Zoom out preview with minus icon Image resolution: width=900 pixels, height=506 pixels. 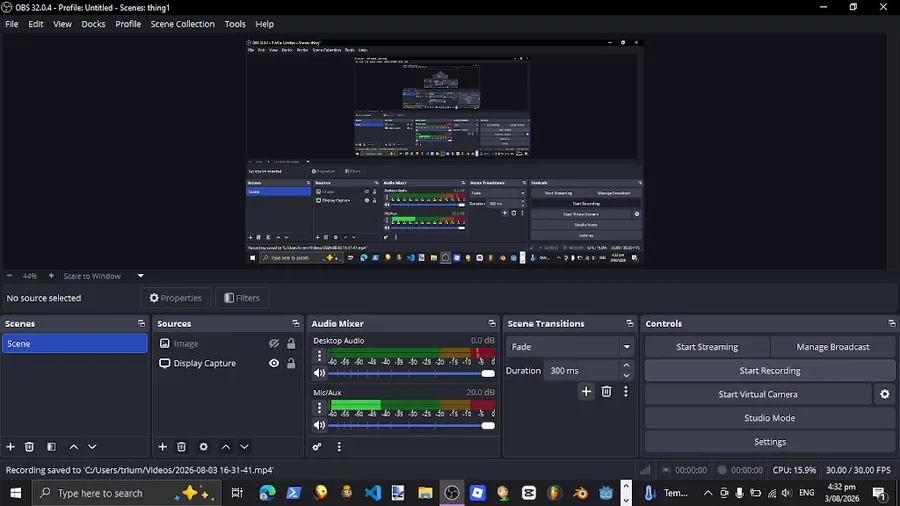(x=9, y=276)
